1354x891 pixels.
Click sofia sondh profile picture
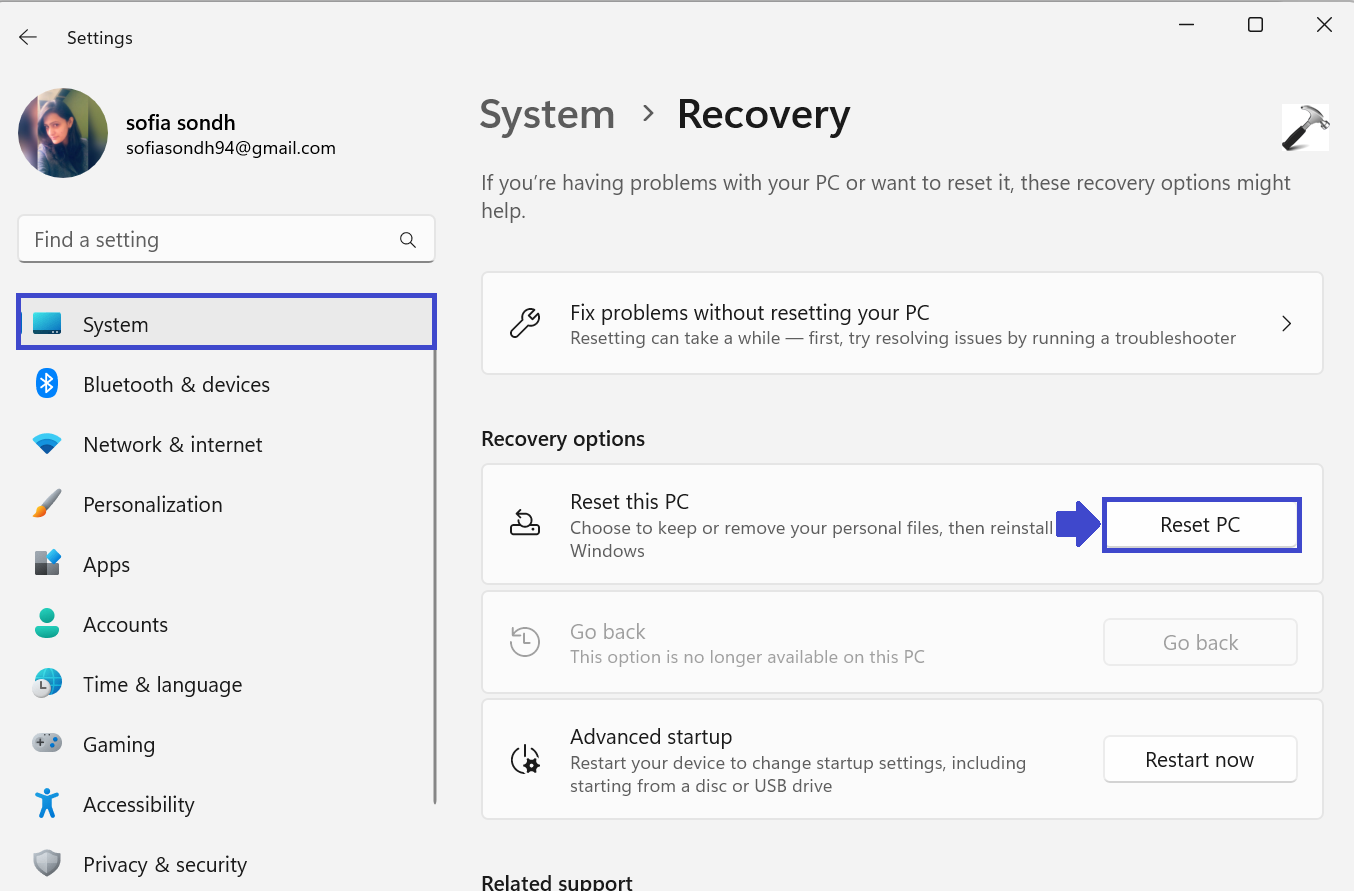[63, 133]
